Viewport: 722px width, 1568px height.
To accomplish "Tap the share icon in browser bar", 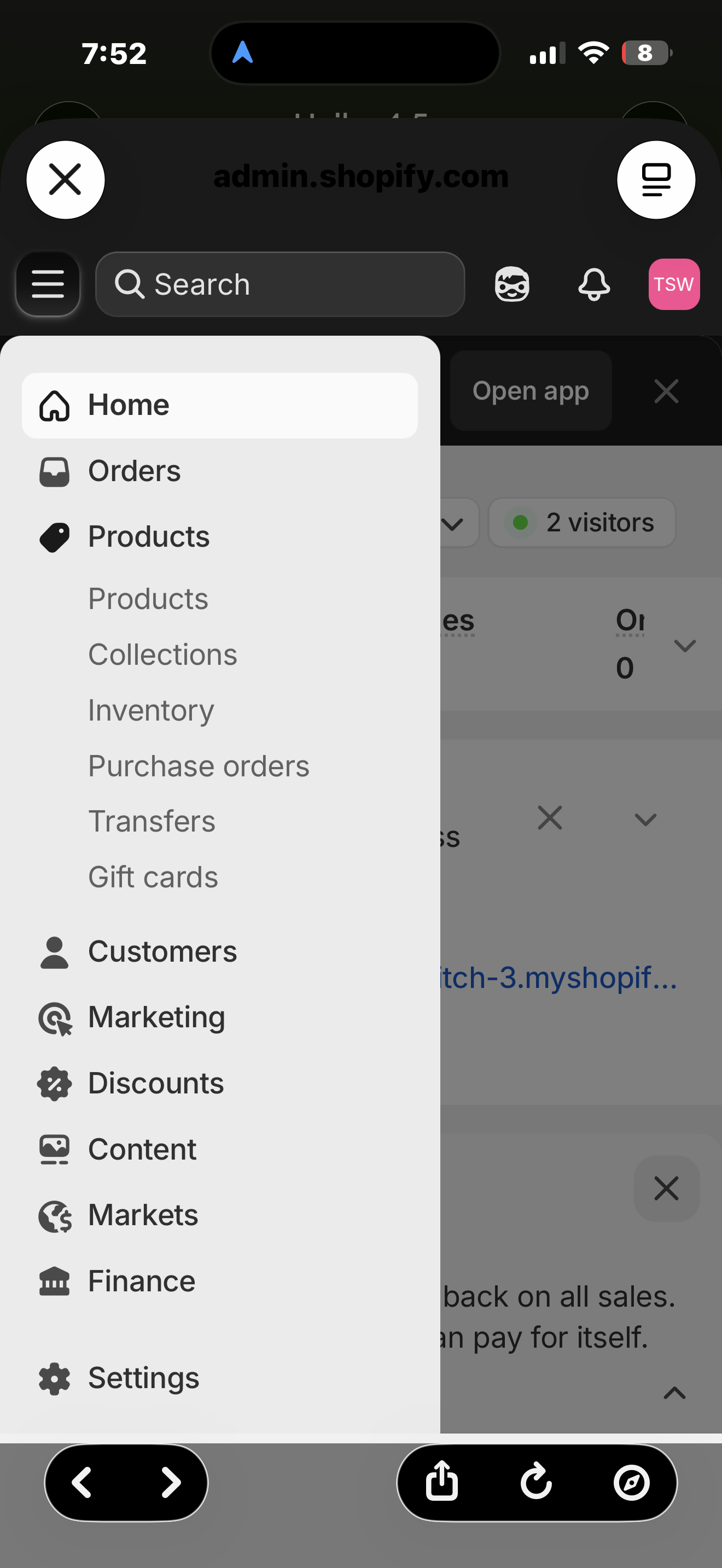I will [x=441, y=1482].
